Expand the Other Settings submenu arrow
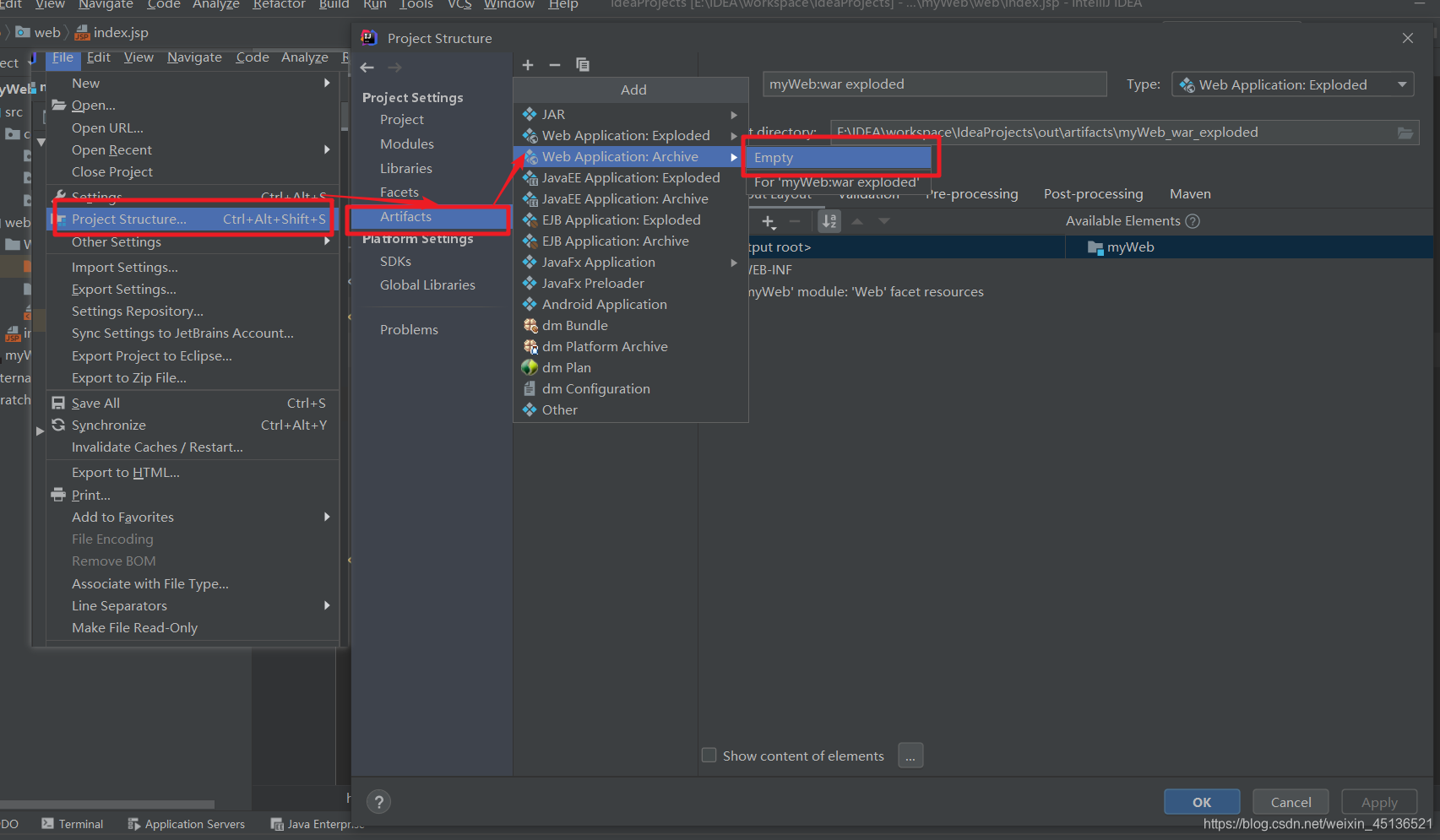This screenshot has height=840, width=1440. tap(327, 241)
